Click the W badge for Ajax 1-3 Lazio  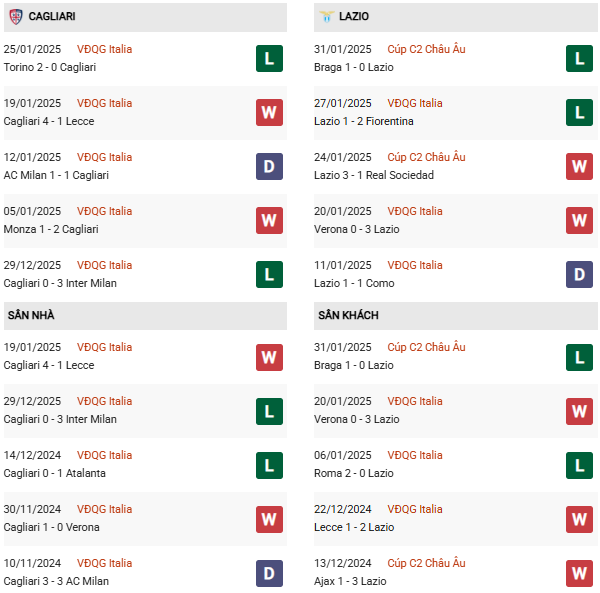click(x=579, y=573)
